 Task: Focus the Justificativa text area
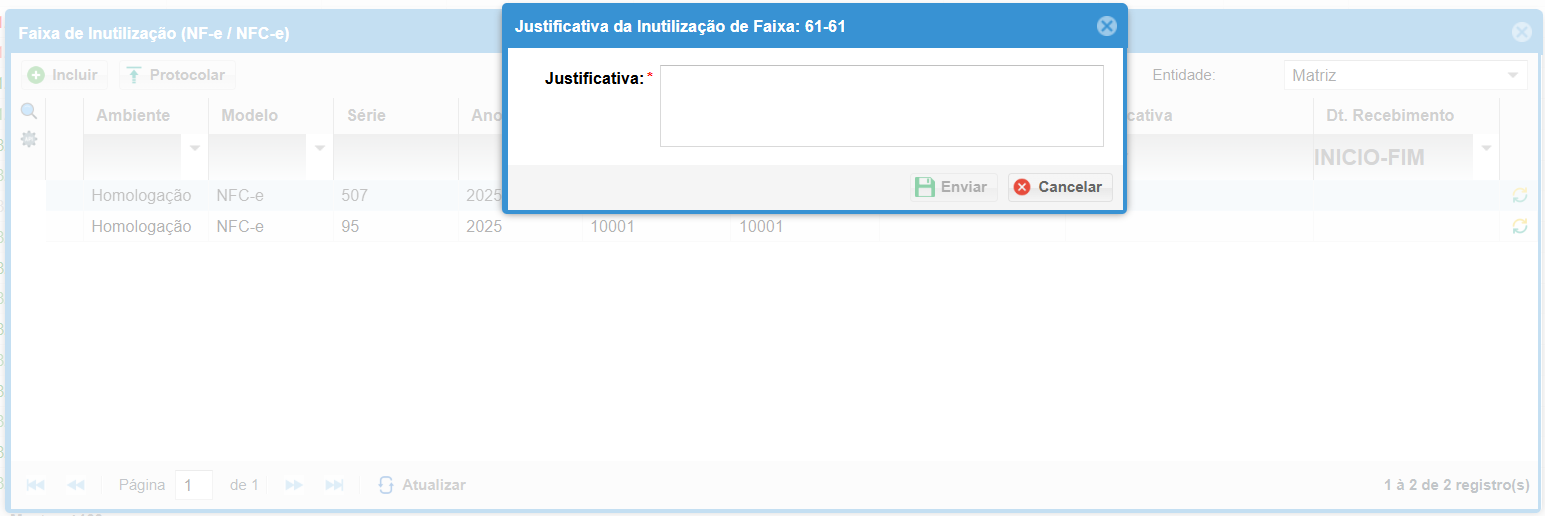pos(882,106)
